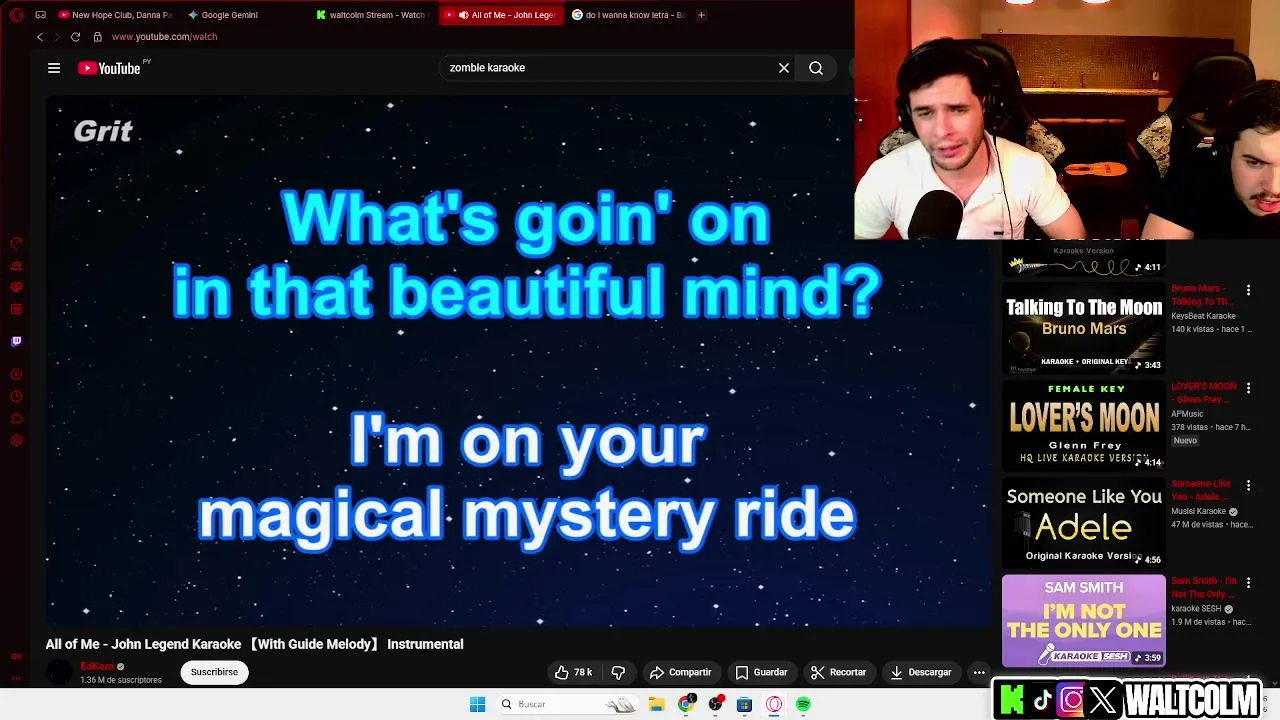Click the browser forward arrow

56,37
